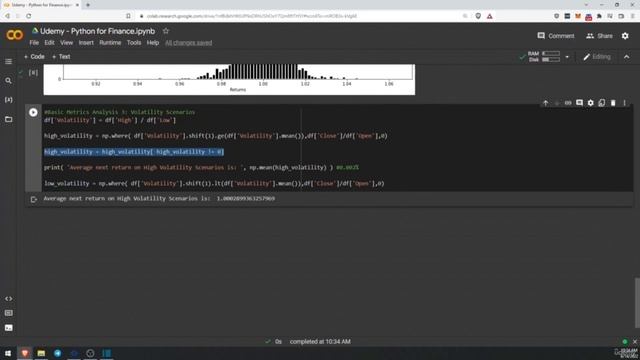The width and height of the screenshot is (640, 360).
Task: Click the Colab logo
Action: 14,35
